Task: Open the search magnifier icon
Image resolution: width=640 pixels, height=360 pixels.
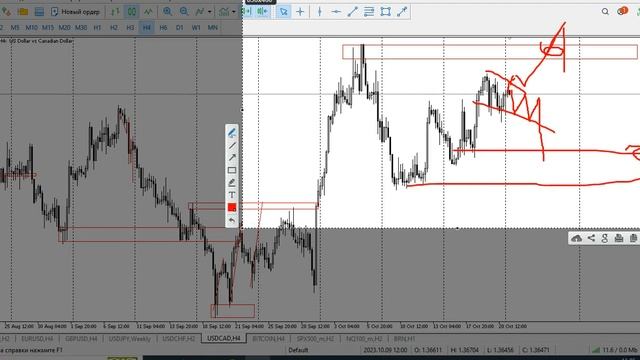Action: pos(605,11)
